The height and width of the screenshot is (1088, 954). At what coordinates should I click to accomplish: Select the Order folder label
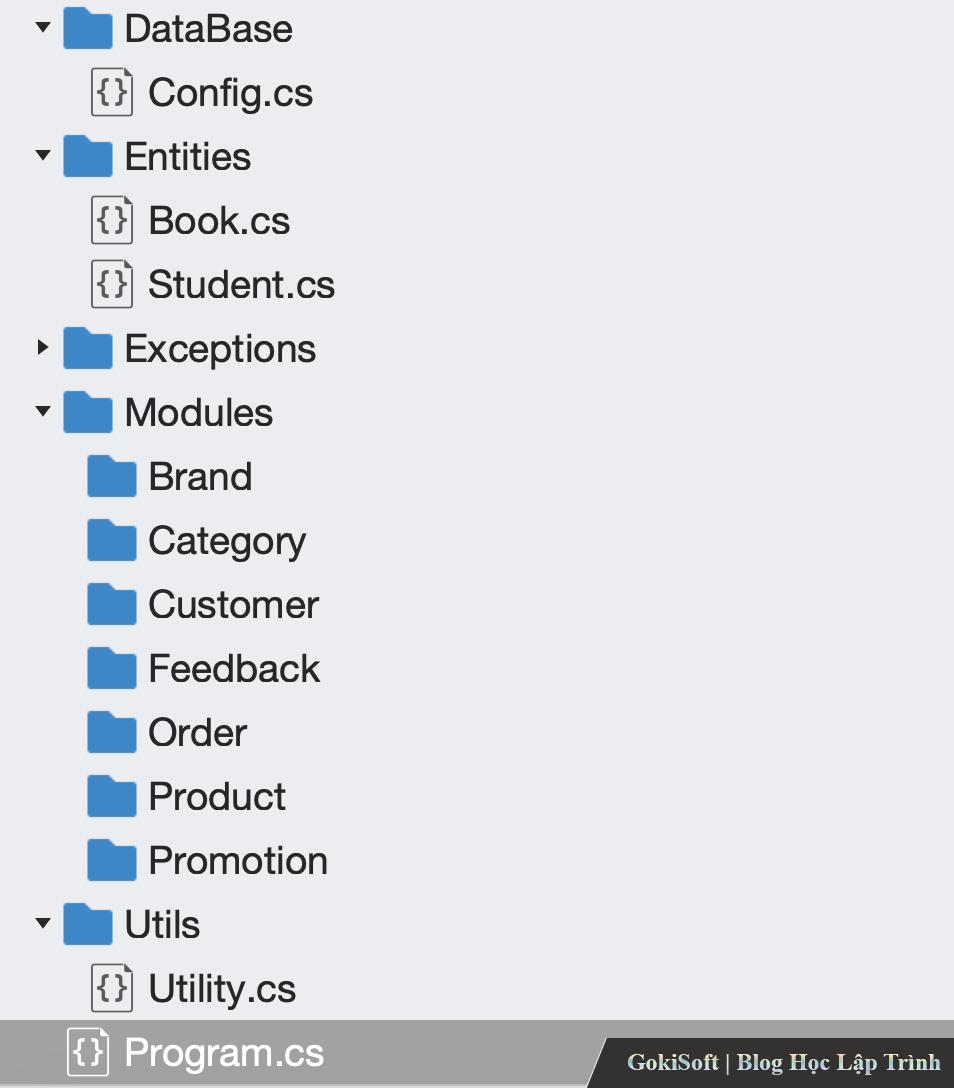click(x=197, y=733)
